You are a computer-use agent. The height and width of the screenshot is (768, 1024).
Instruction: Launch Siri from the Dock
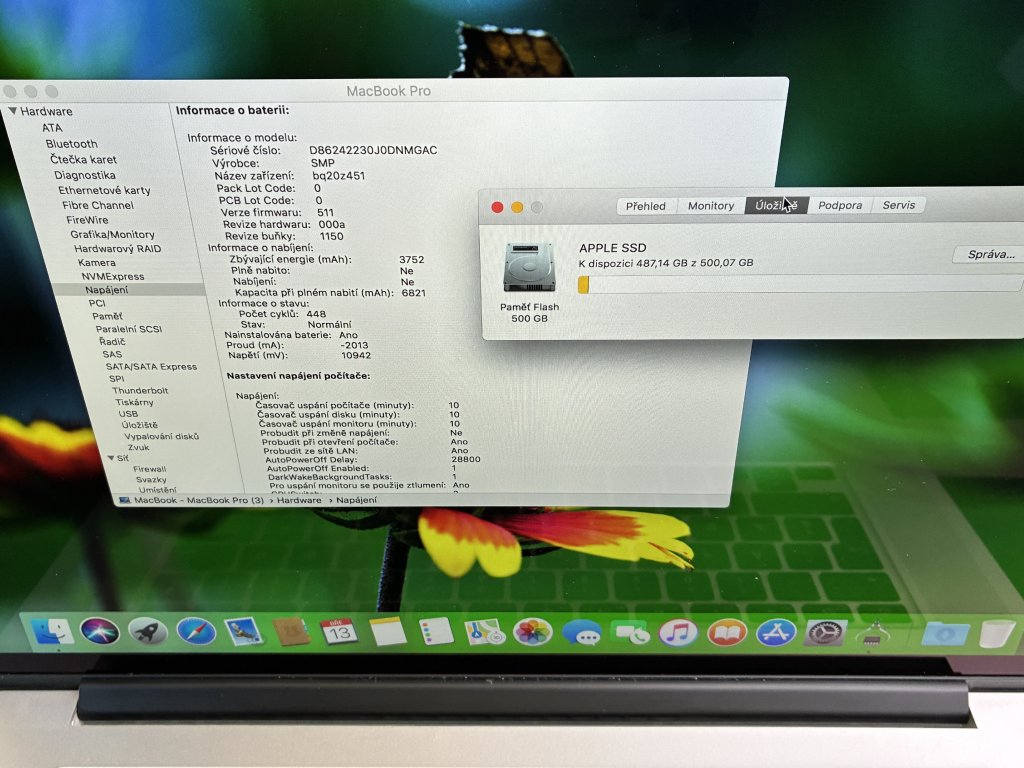[100, 631]
